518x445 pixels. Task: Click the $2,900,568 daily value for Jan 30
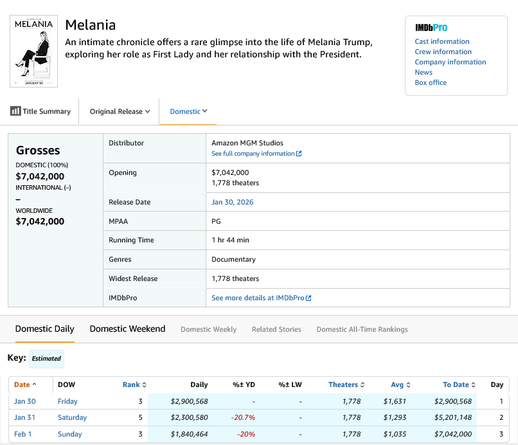(x=189, y=401)
